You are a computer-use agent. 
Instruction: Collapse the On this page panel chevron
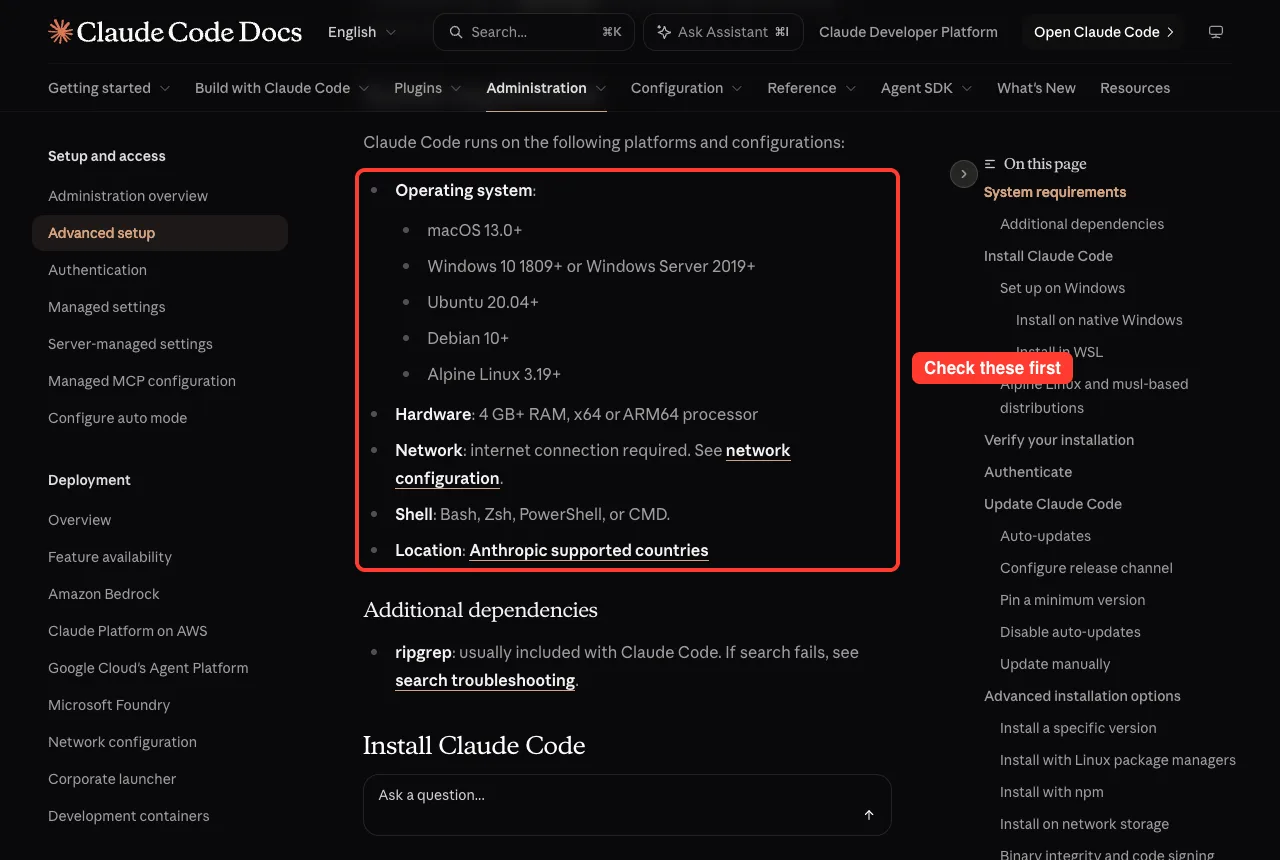coord(963,174)
